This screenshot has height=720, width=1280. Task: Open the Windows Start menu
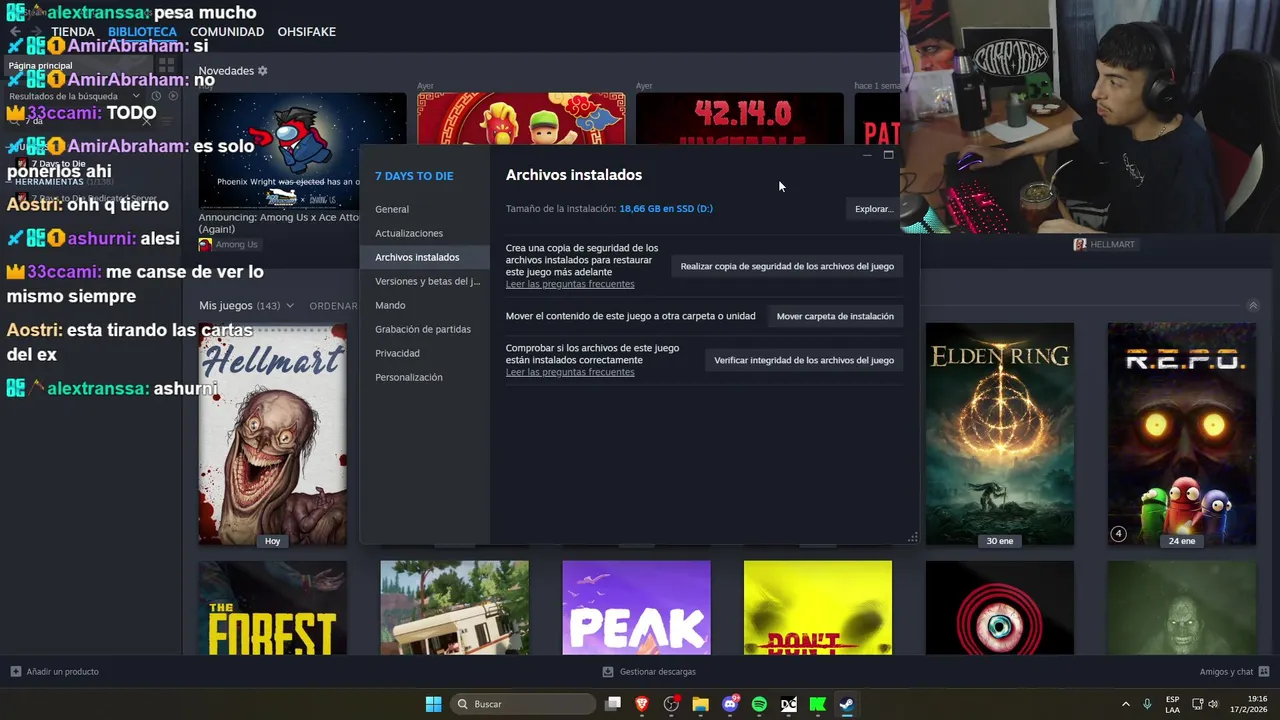[x=433, y=704]
